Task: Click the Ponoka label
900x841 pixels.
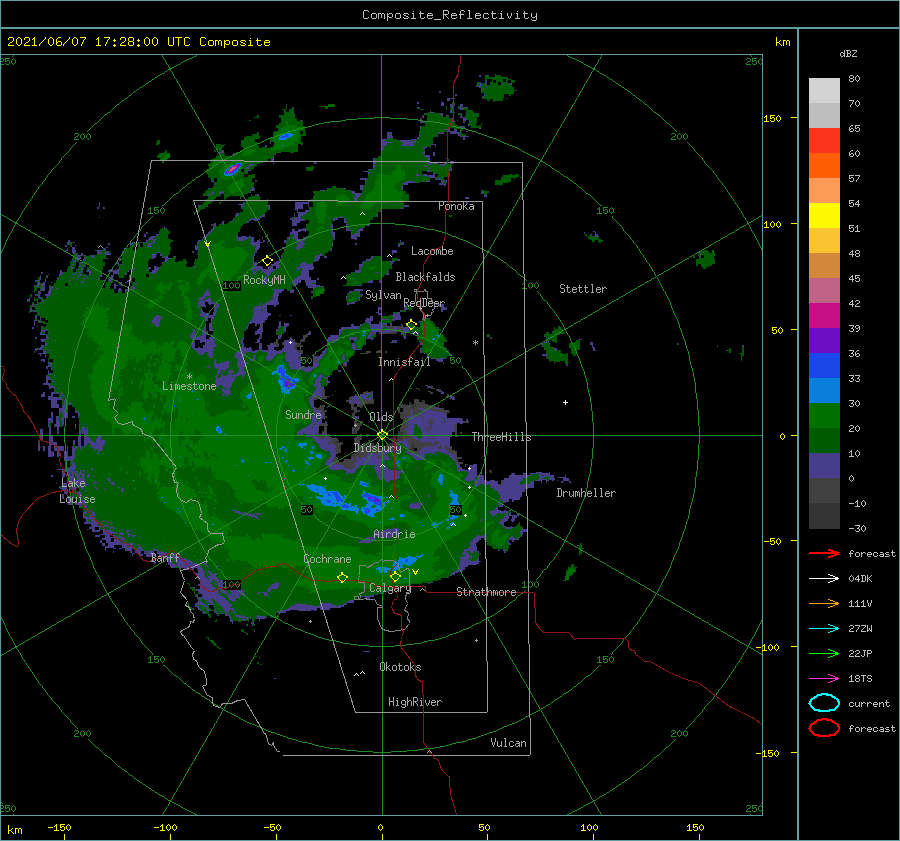Action: [456, 206]
